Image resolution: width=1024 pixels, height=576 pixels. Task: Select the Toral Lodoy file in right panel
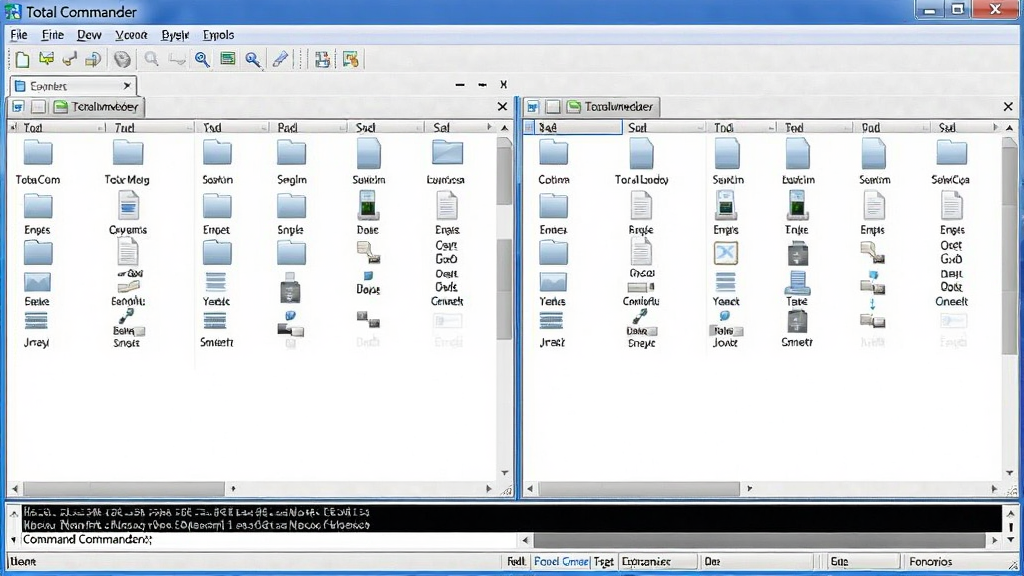tap(641, 163)
